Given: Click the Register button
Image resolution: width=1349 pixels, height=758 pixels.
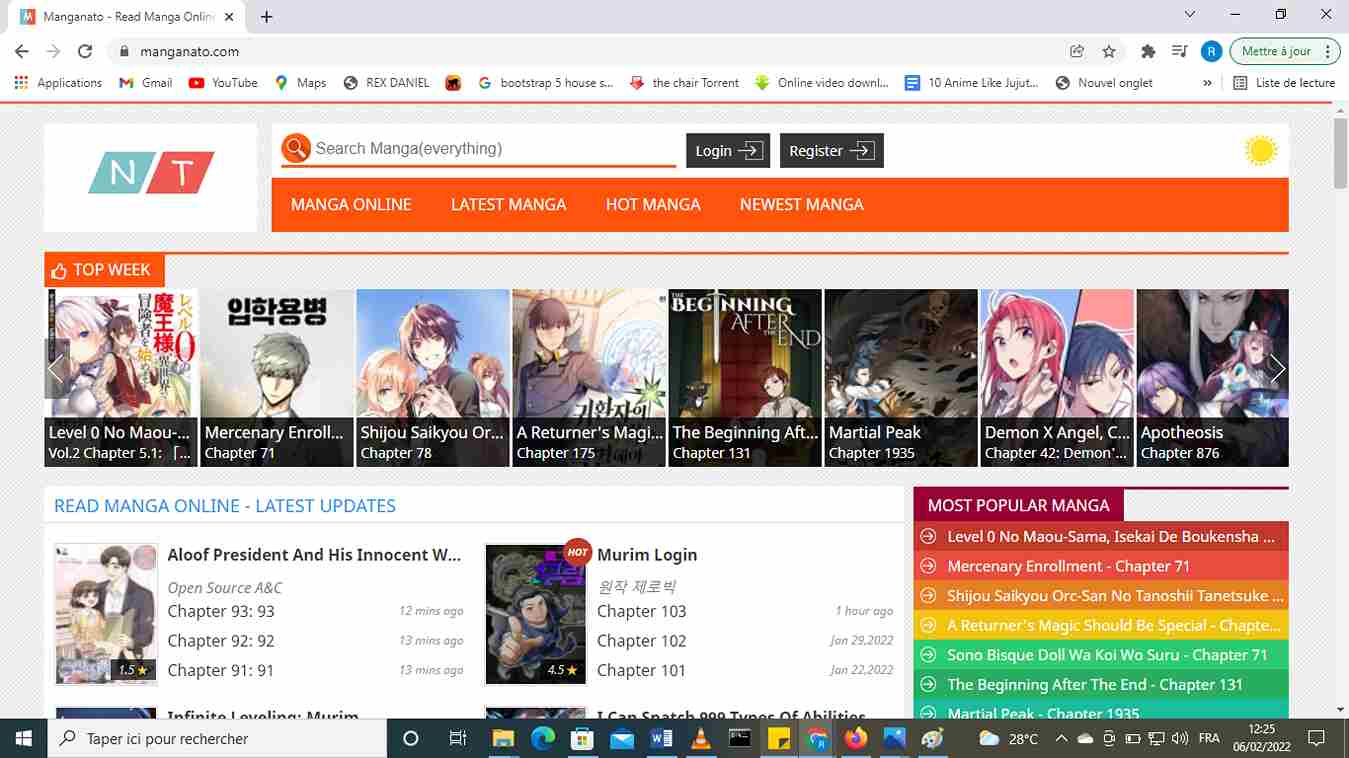Looking at the screenshot, I should click(x=832, y=150).
